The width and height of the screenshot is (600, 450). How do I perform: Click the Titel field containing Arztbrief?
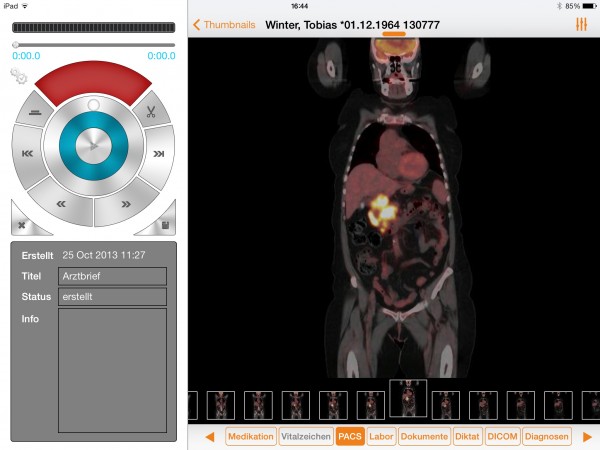pos(111,276)
